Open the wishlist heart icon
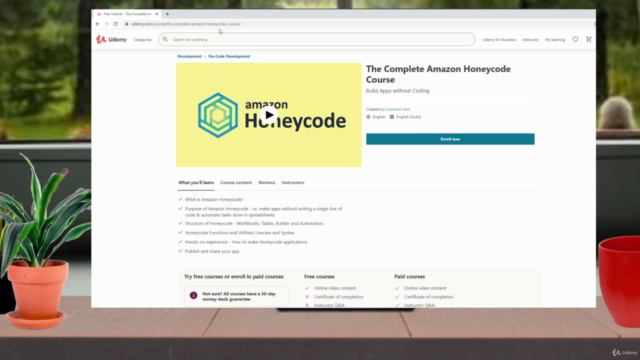This screenshot has width=640, height=360. pyautogui.click(x=575, y=39)
